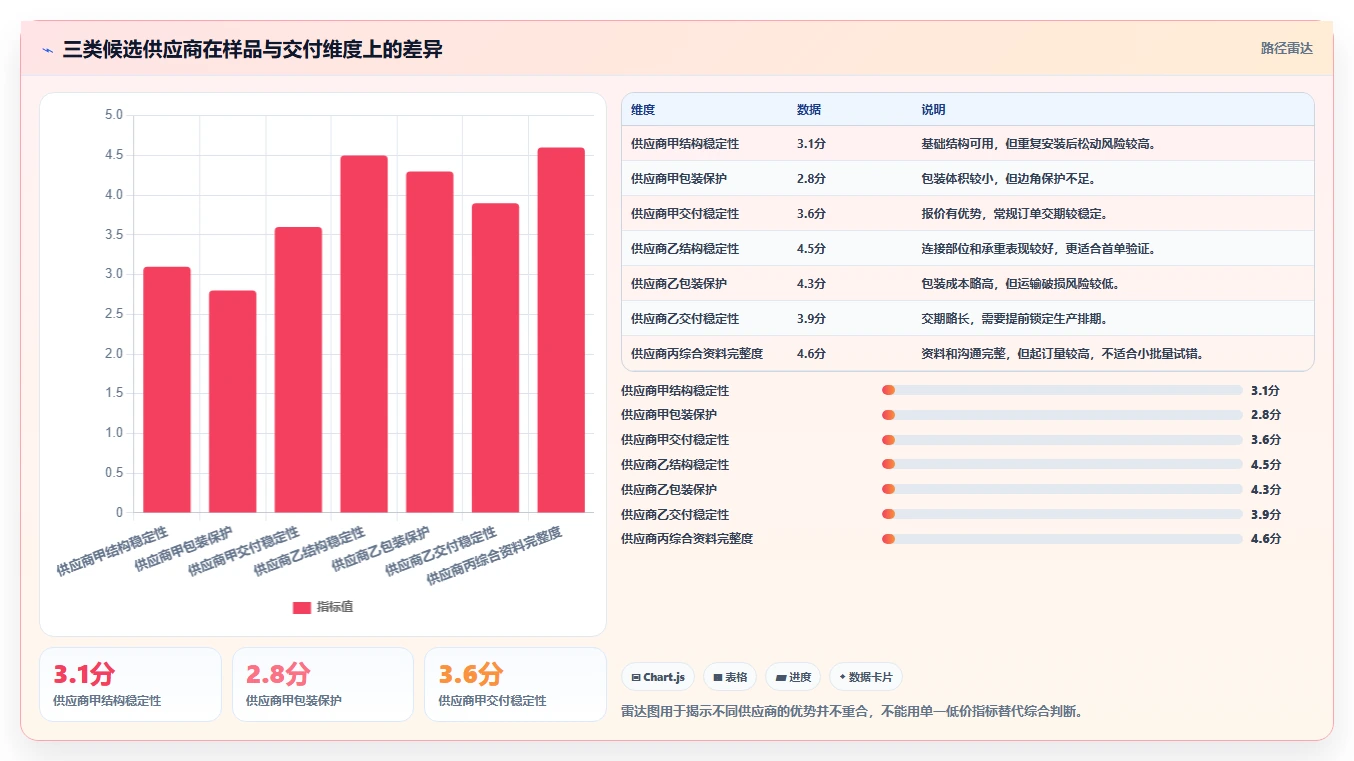Image resolution: width=1354 pixels, height=761 pixels.
Task: Click the 4.3分 progress value label
Action: tap(1265, 489)
